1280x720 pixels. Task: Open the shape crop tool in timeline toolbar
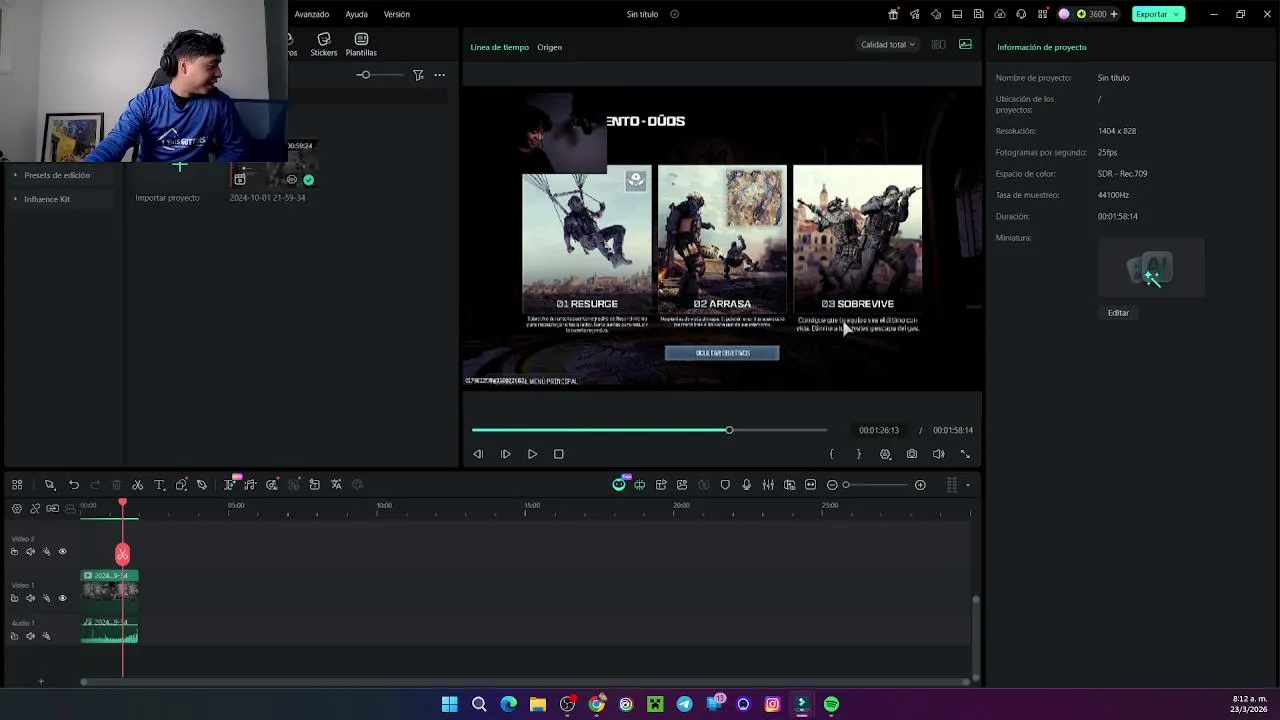pos(181,485)
